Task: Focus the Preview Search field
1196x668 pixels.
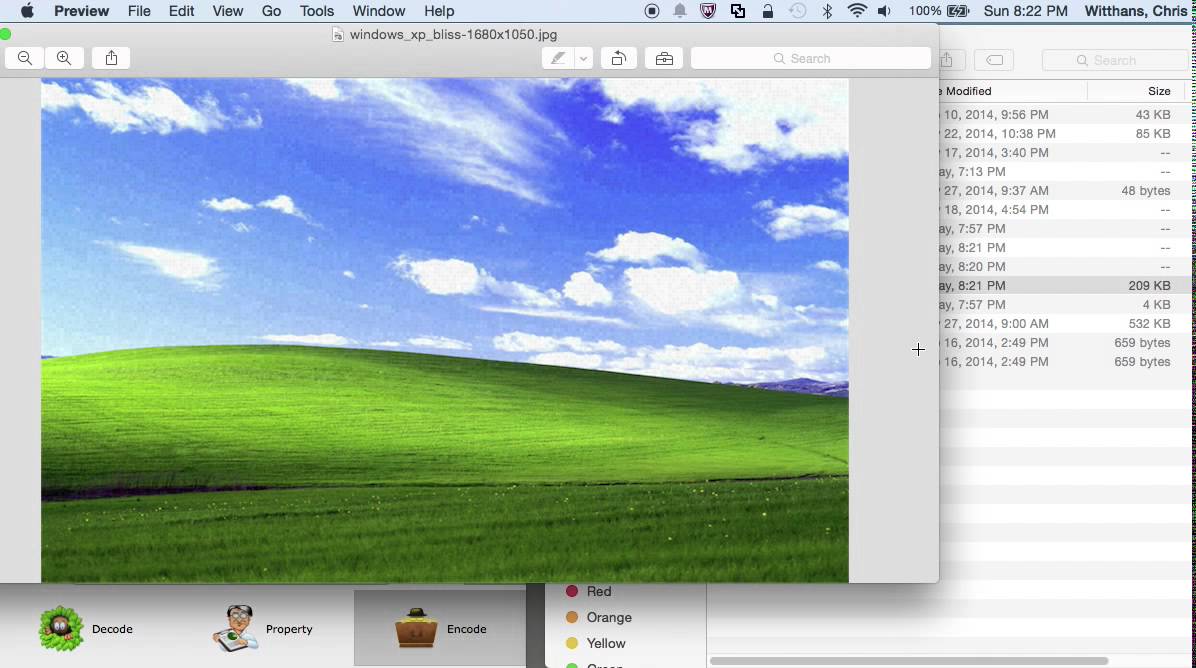Action: (811, 59)
